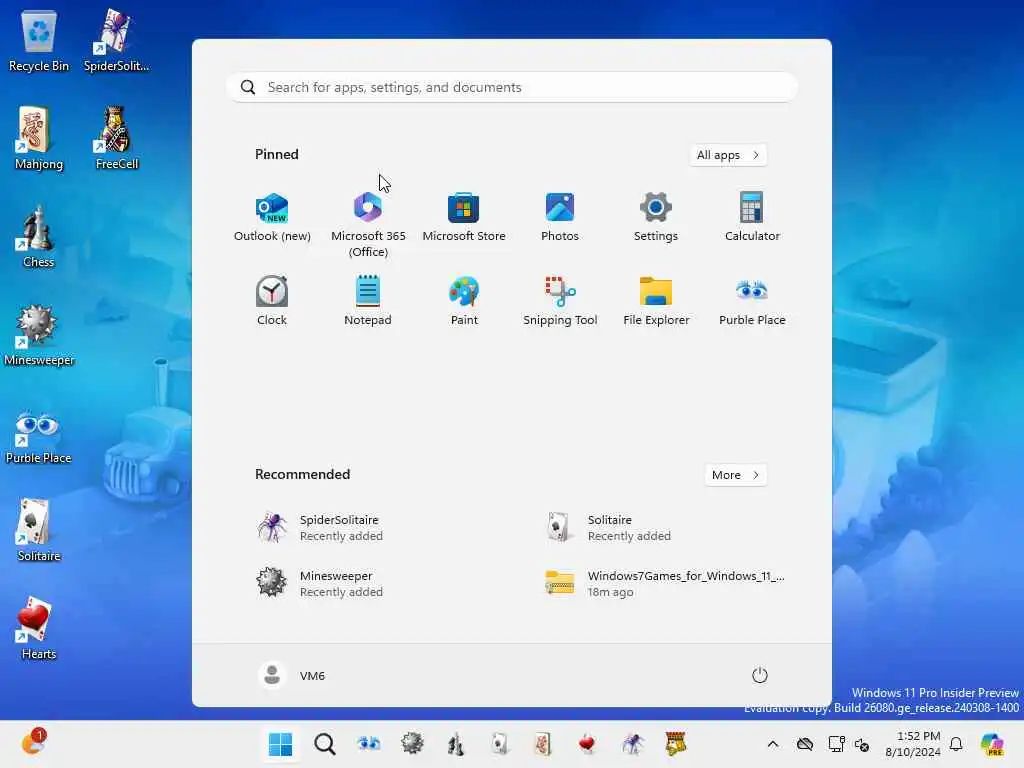Show All apps list
1024x768 pixels.
[x=728, y=155]
